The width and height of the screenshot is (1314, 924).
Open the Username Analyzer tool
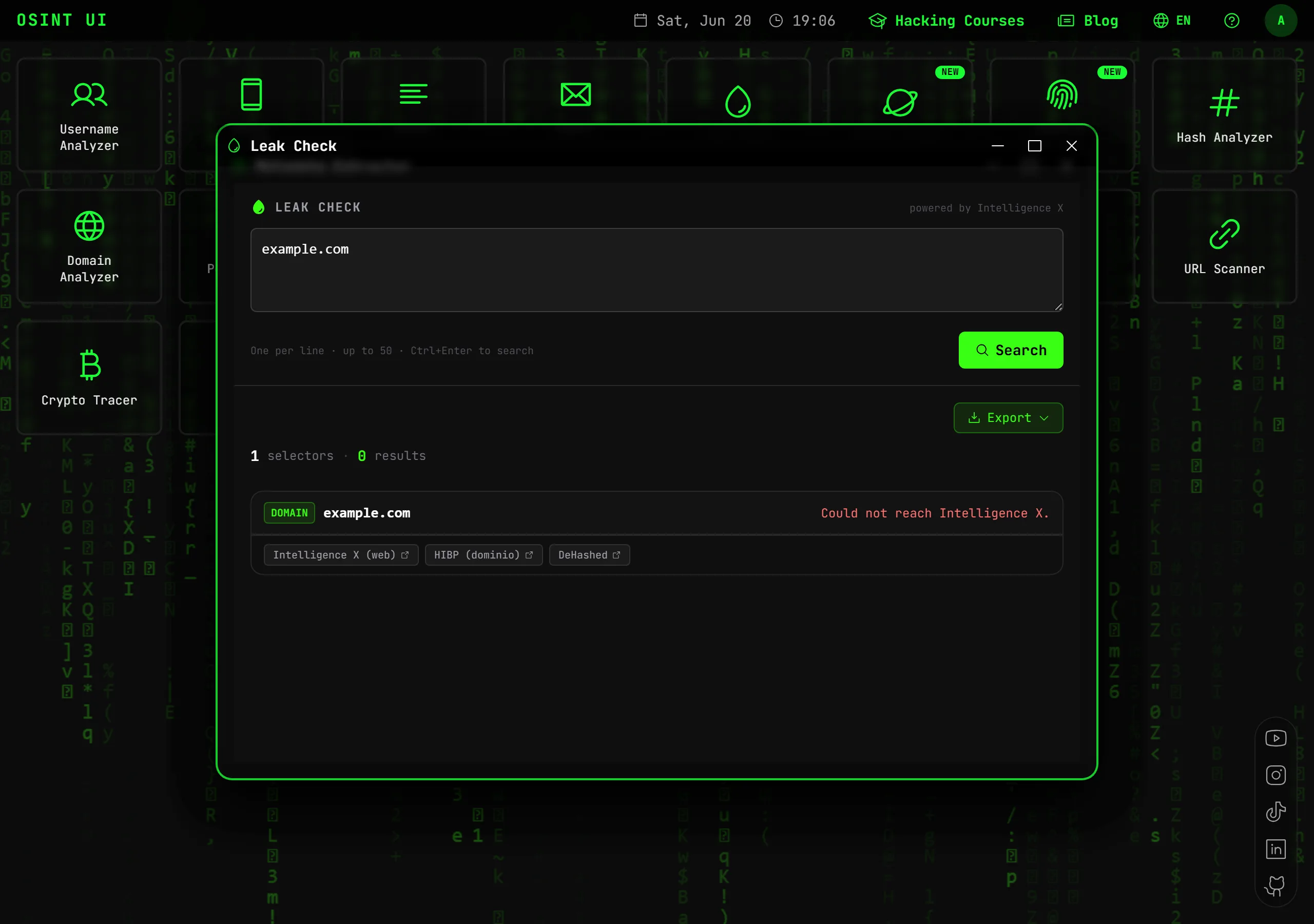[89, 114]
